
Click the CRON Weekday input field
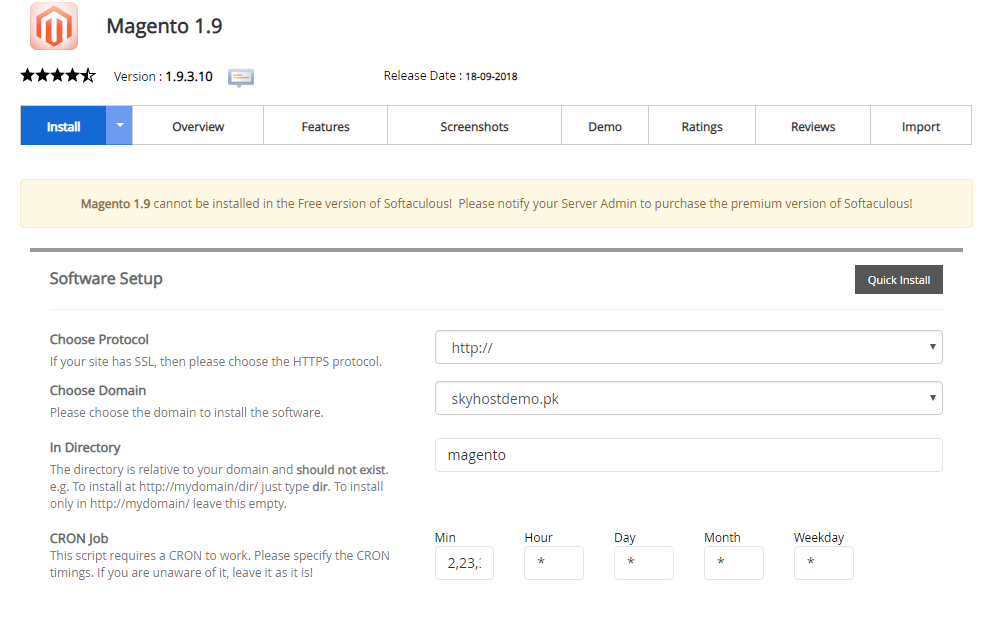pos(824,563)
